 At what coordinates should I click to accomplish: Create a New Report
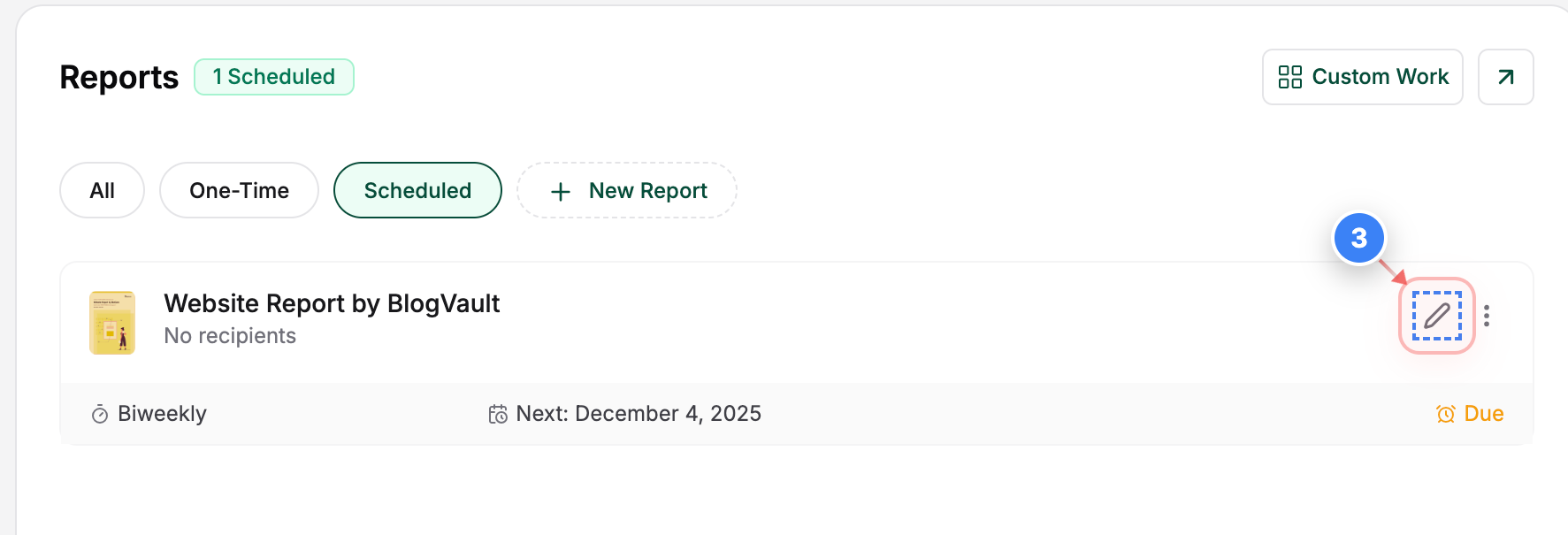click(627, 190)
